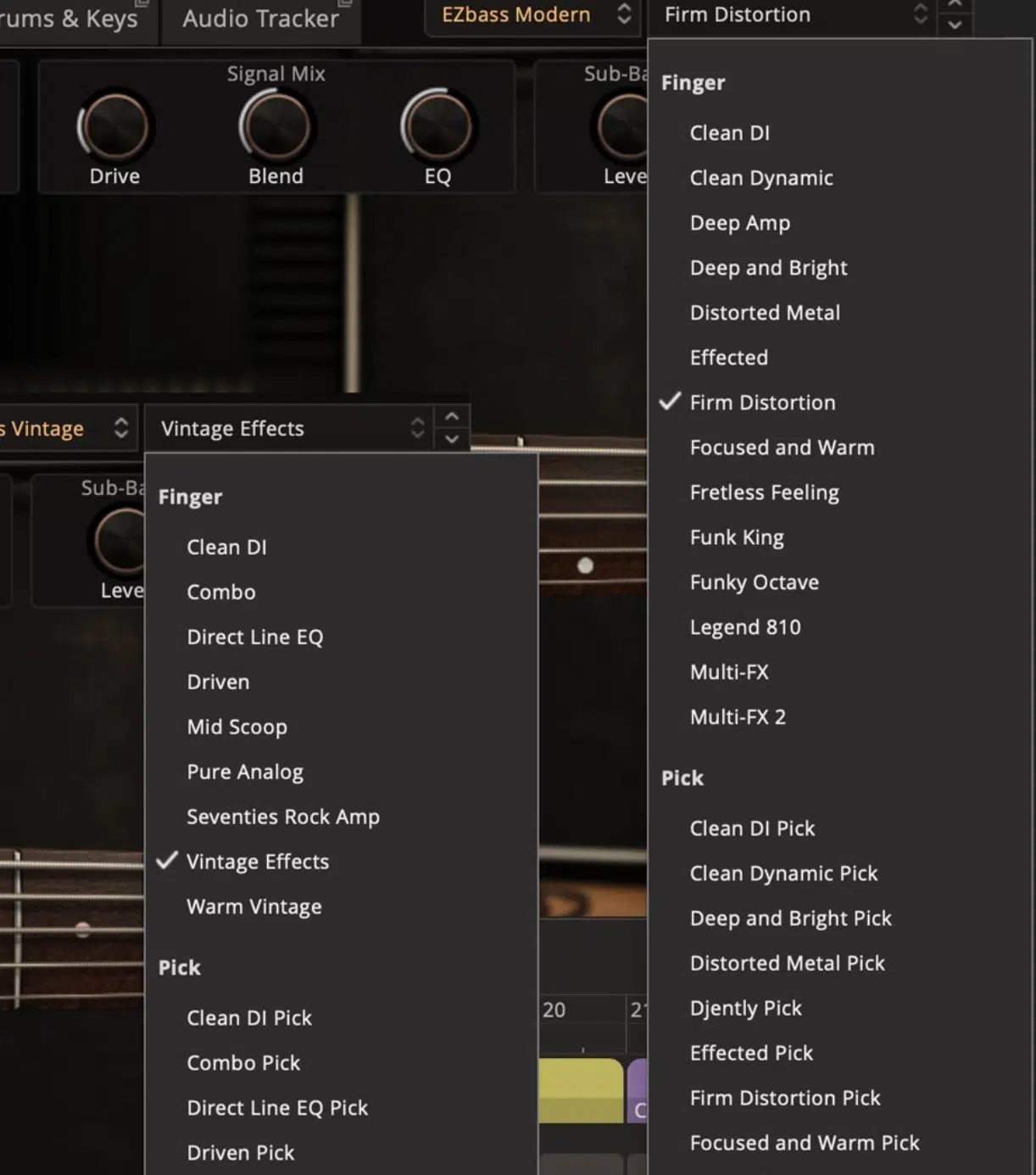Click the previous-preset arrow beside Vintage Effects
Screen dimensions: 1036x1175
click(452, 416)
